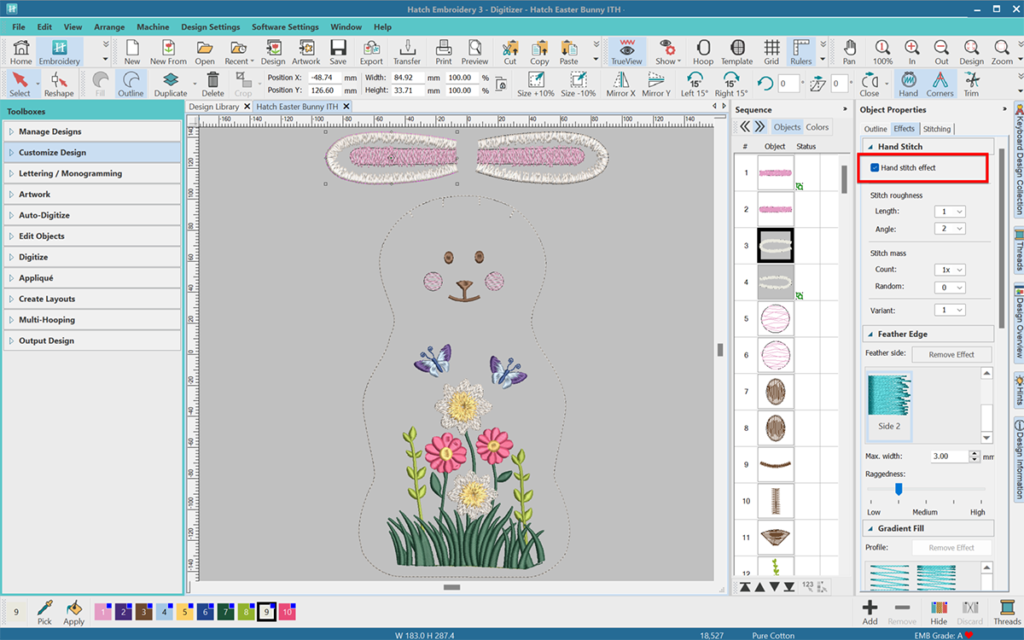Image resolution: width=1024 pixels, height=640 pixels.
Task: Click the Feather side Remove Effect button
Action: 951,354
